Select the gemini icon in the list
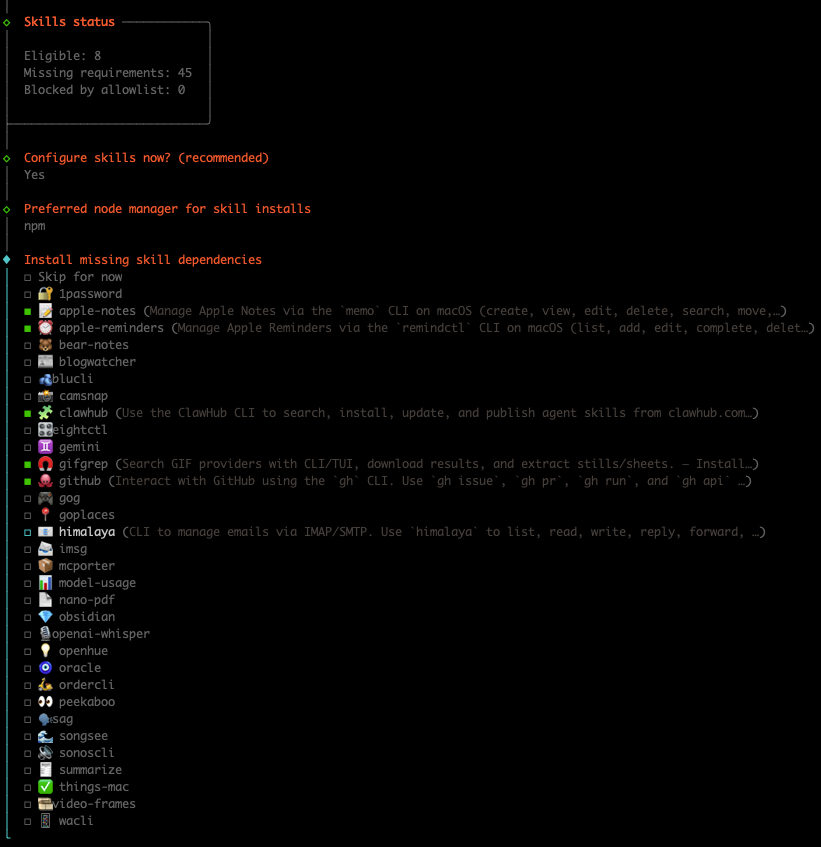The width and height of the screenshot is (821, 847). tap(45, 446)
